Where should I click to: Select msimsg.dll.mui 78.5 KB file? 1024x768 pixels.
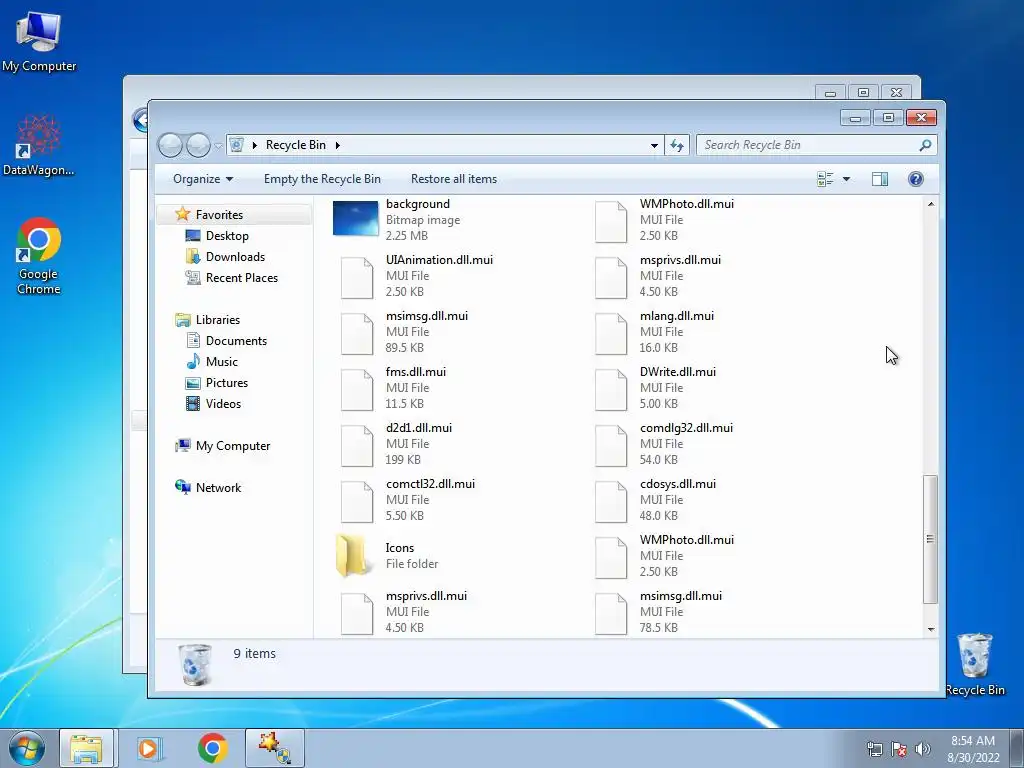pyautogui.click(x=658, y=612)
